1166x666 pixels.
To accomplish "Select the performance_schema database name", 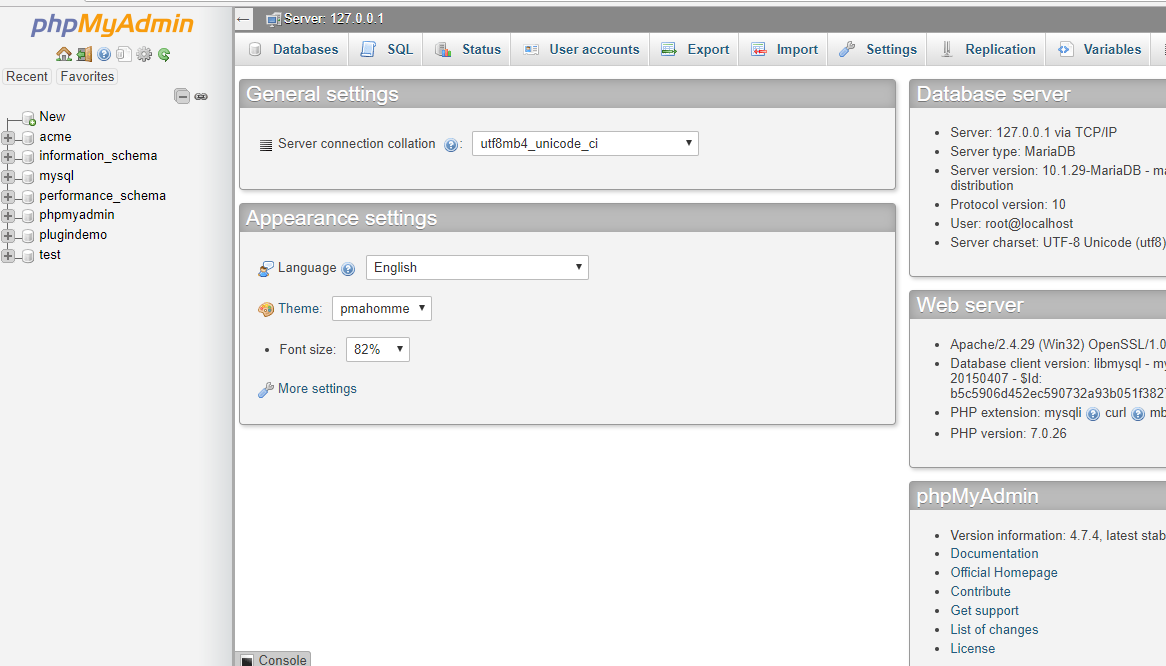I will [103, 196].
